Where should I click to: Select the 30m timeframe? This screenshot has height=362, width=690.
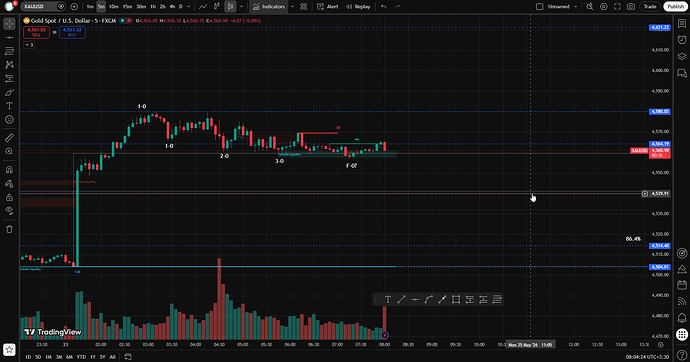[x=141, y=7]
